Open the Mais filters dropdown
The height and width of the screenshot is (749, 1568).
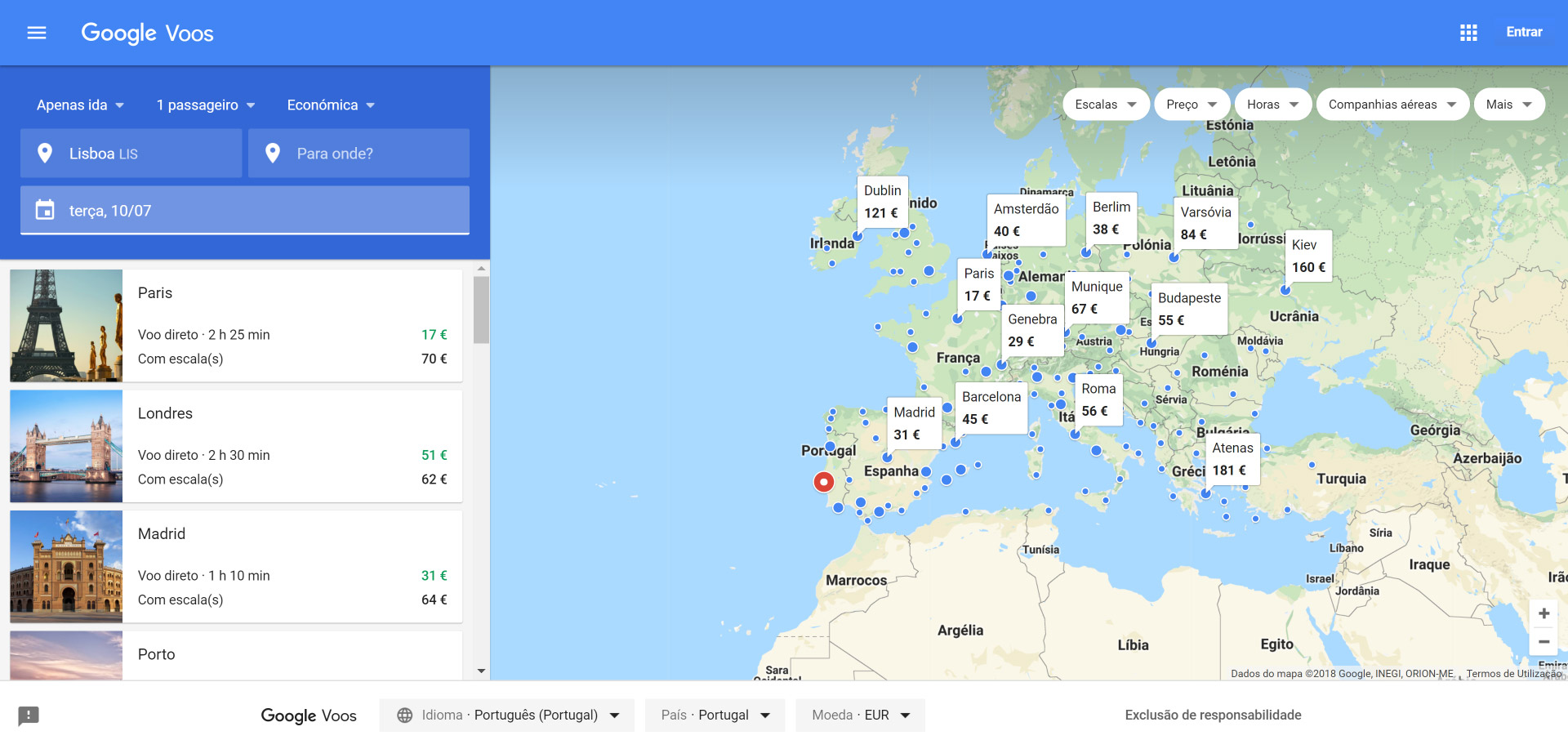pos(1509,105)
